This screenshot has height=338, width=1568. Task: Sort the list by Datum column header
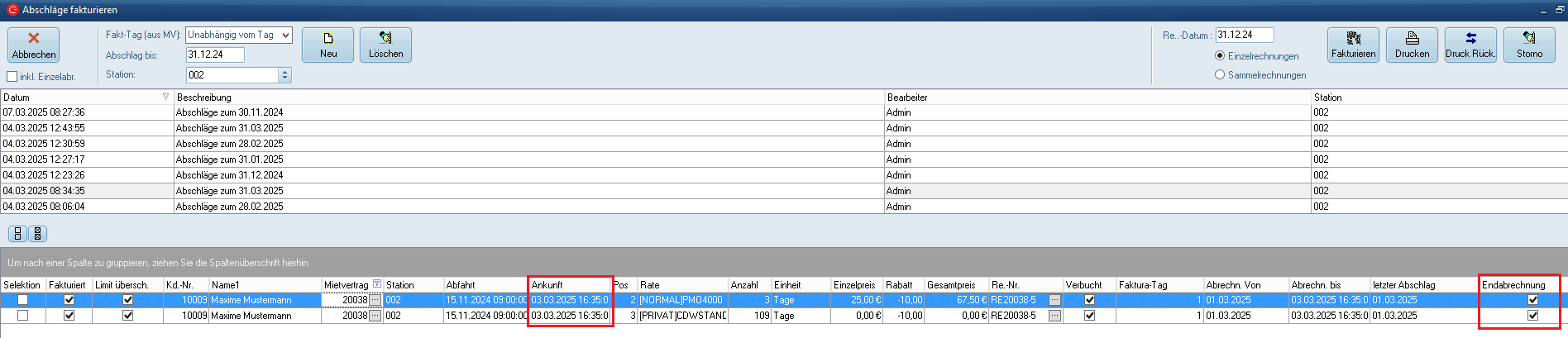[x=83, y=98]
